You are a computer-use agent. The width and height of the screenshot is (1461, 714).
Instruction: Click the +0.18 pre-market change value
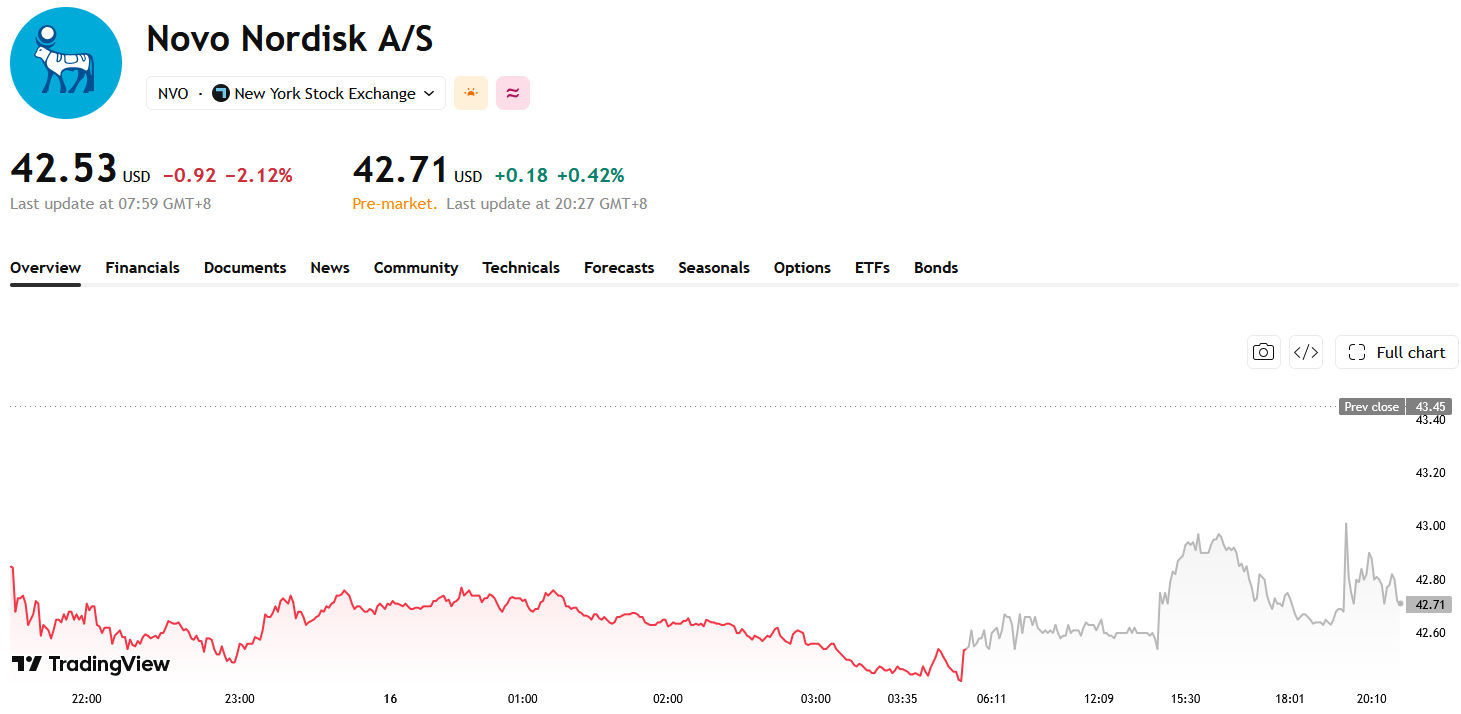point(521,175)
